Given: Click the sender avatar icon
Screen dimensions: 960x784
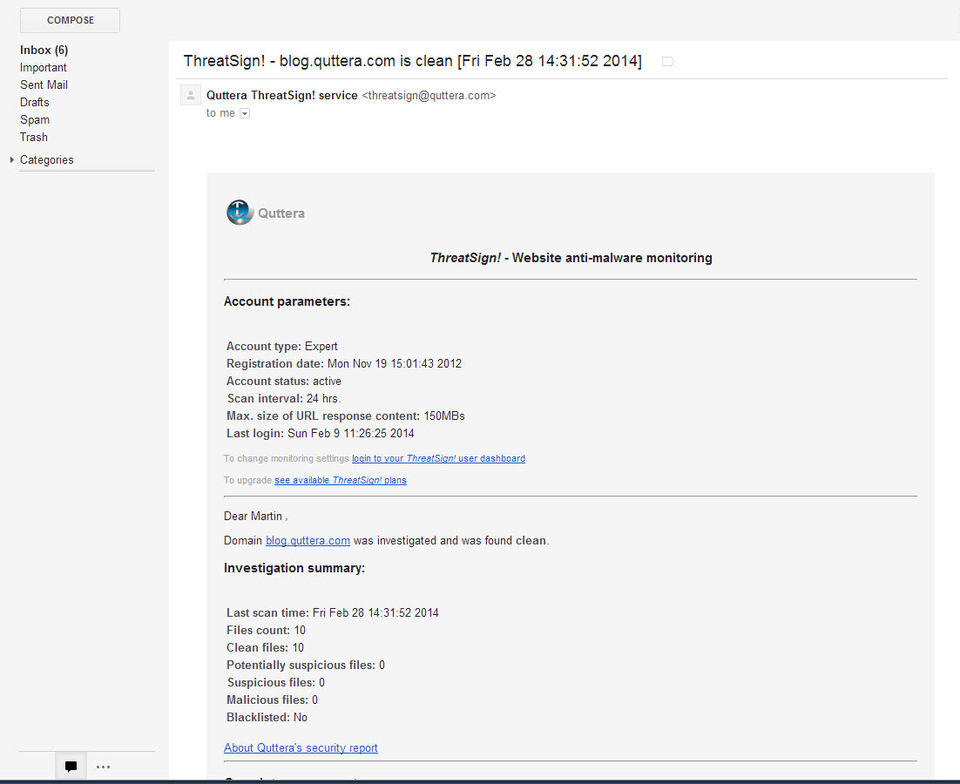Looking at the screenshot, I should click(x=190, y=95).
